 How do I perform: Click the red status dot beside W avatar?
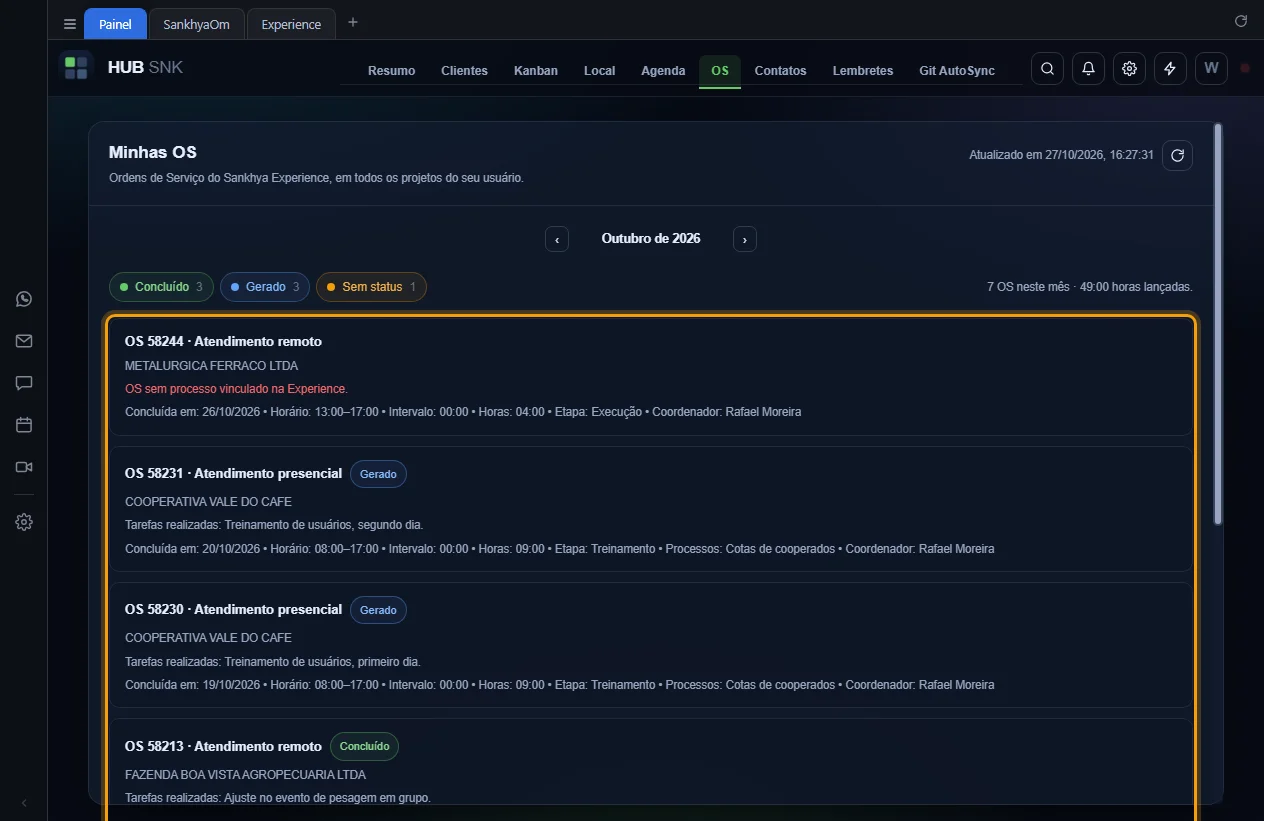(1245, 68)
